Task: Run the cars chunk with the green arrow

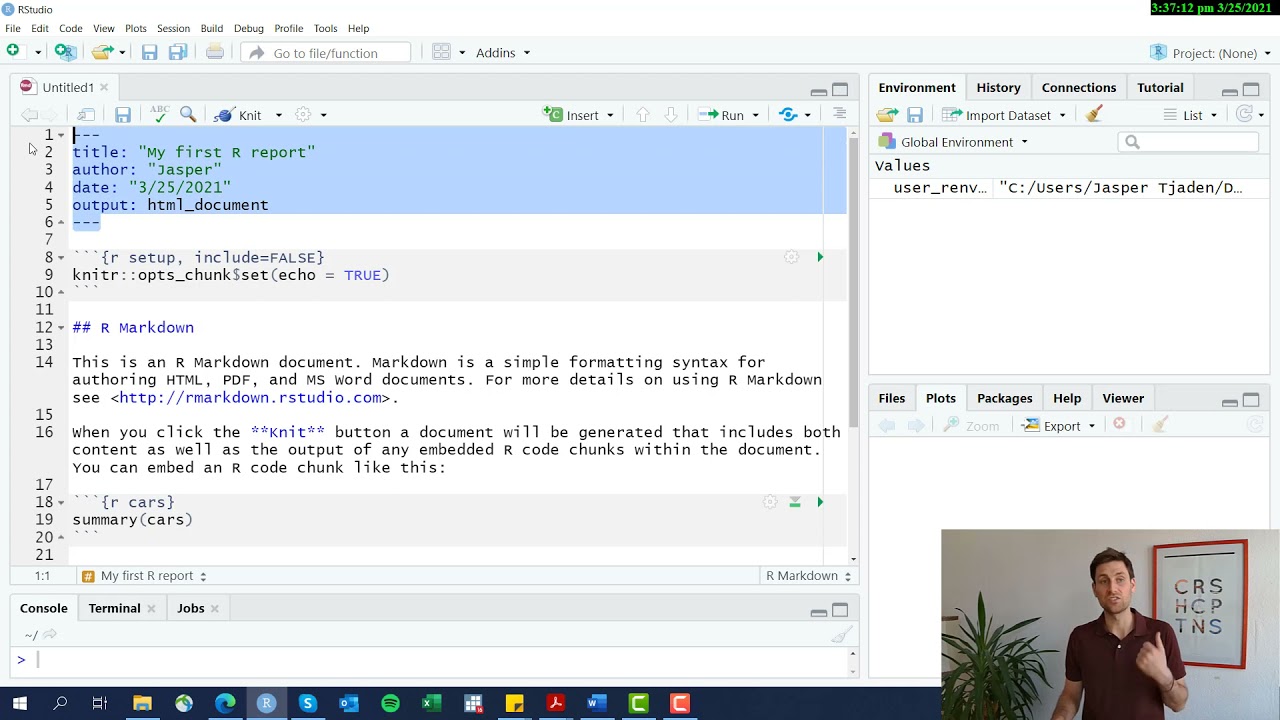Action: coord(820,502)
